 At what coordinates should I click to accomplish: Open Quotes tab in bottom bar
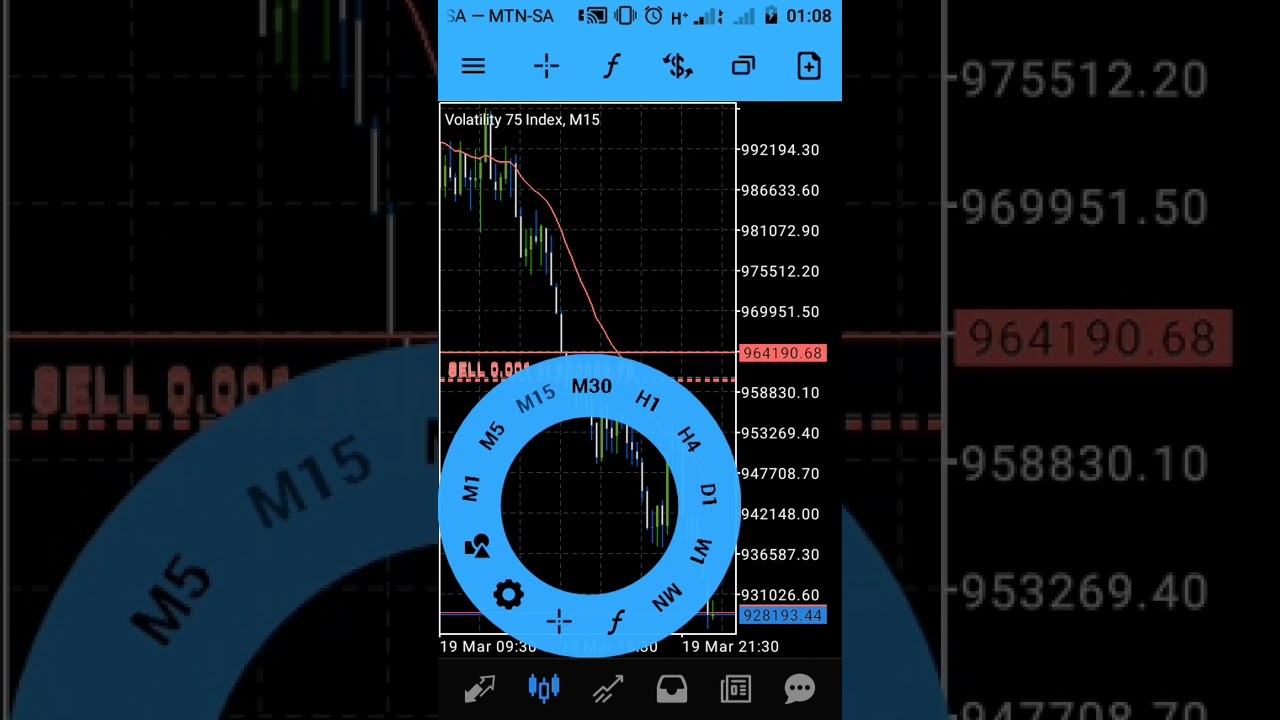tap(479, 688)
